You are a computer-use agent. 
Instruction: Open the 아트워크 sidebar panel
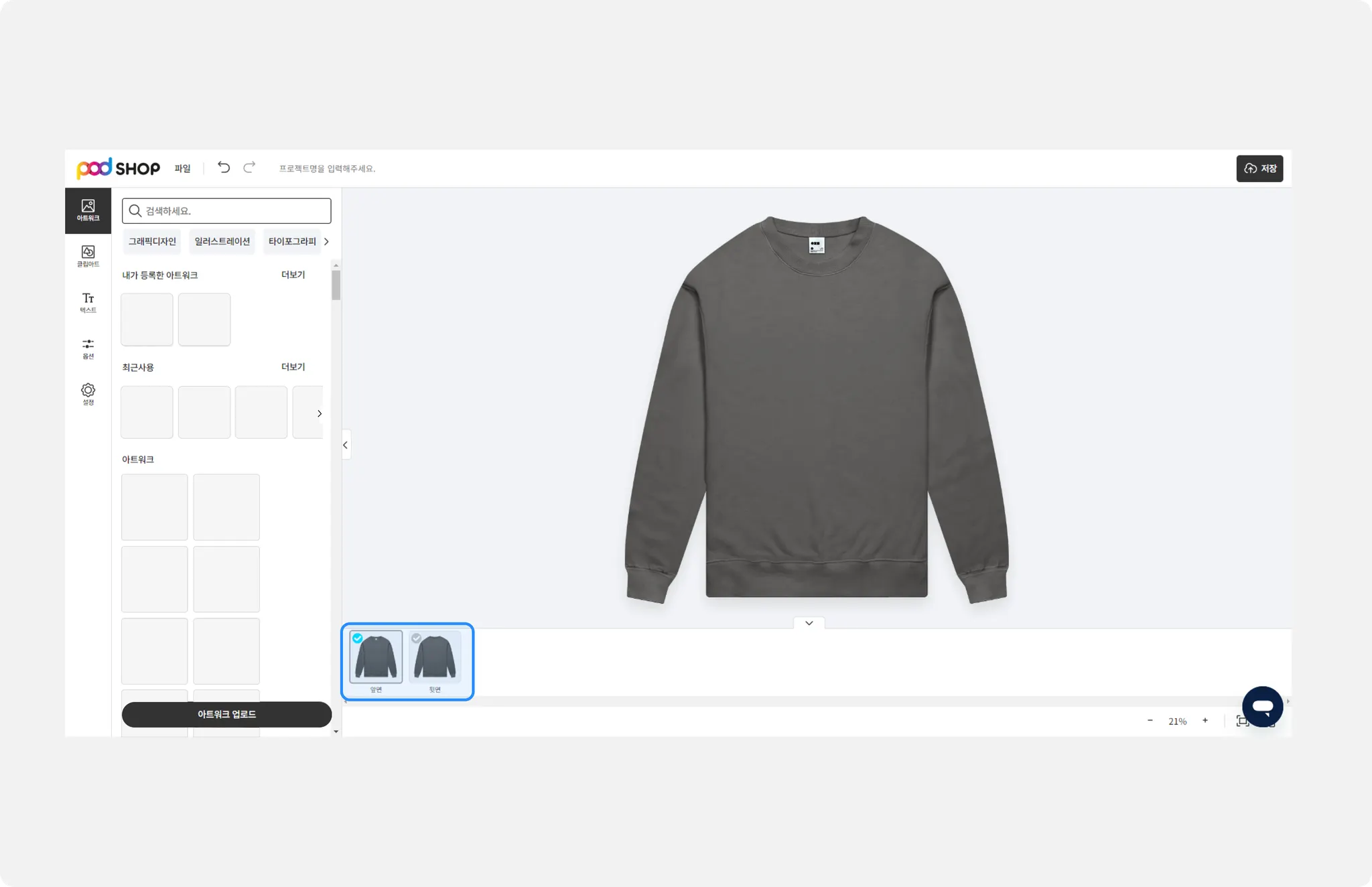click(x=88, y=210)
